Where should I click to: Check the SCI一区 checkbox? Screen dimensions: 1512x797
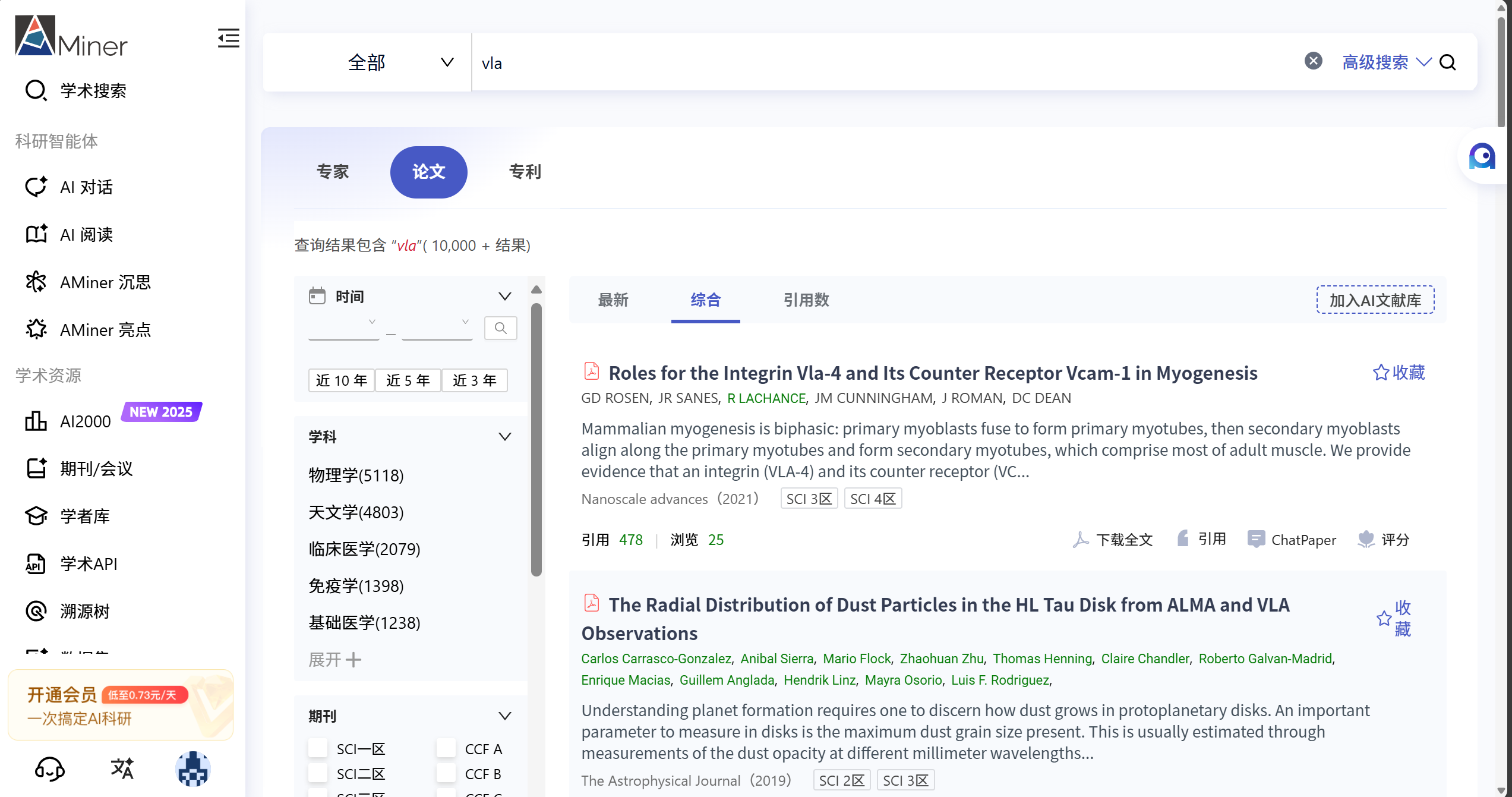(318, 749)
